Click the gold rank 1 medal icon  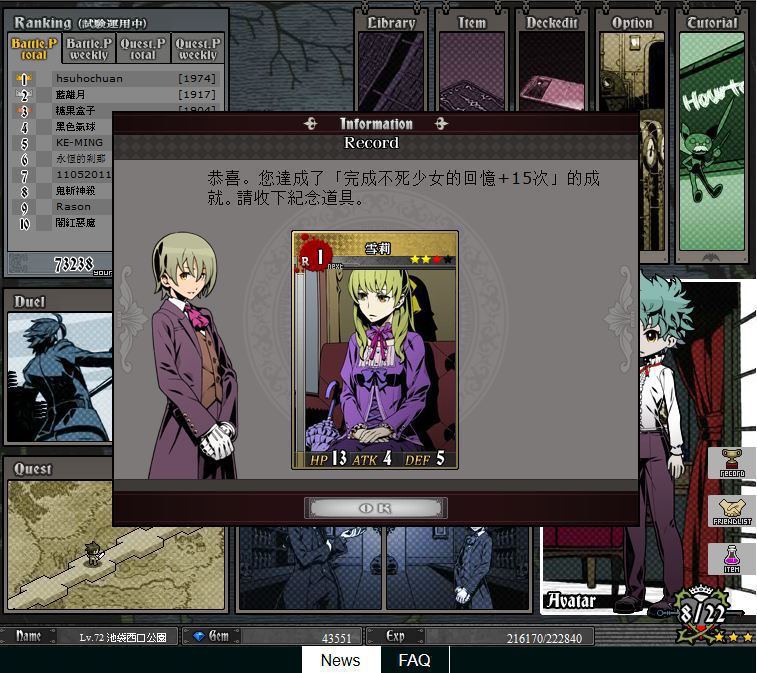point(24,79)
